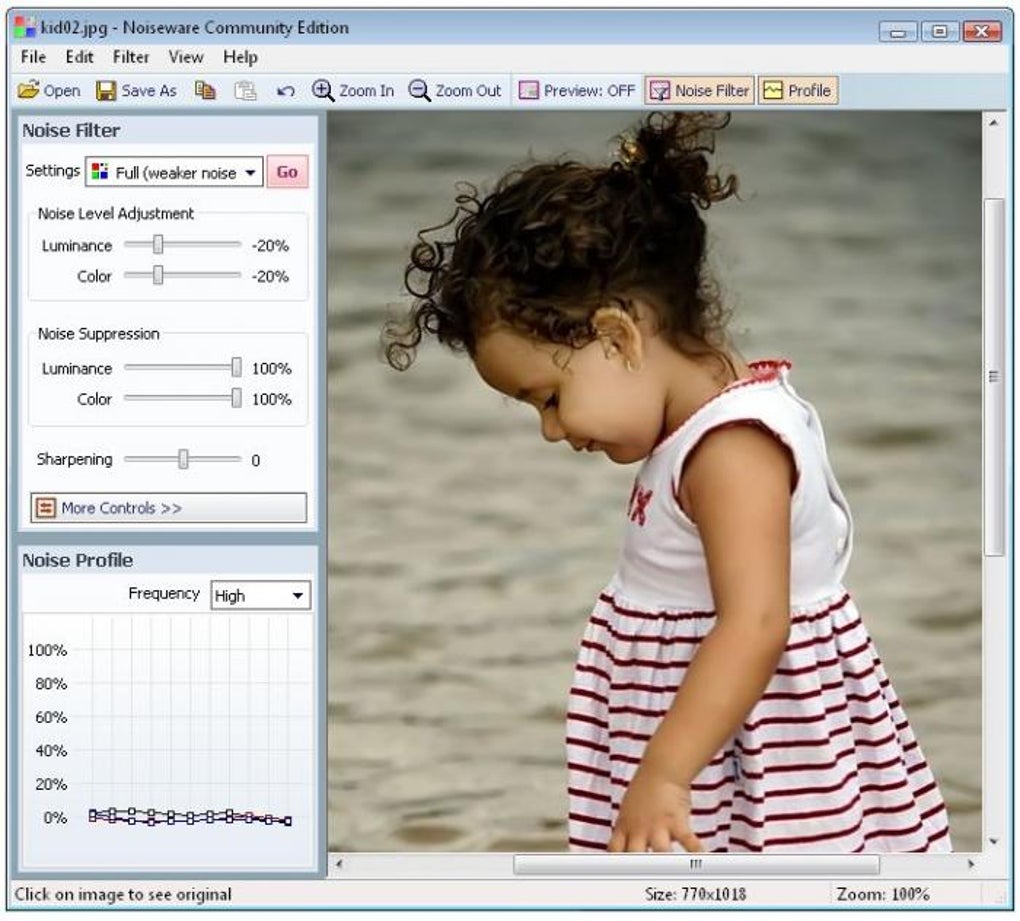Click the Noiseware app icon in title bar
This screenshot has height=921, width=1020.
click(x=25, y=28)
